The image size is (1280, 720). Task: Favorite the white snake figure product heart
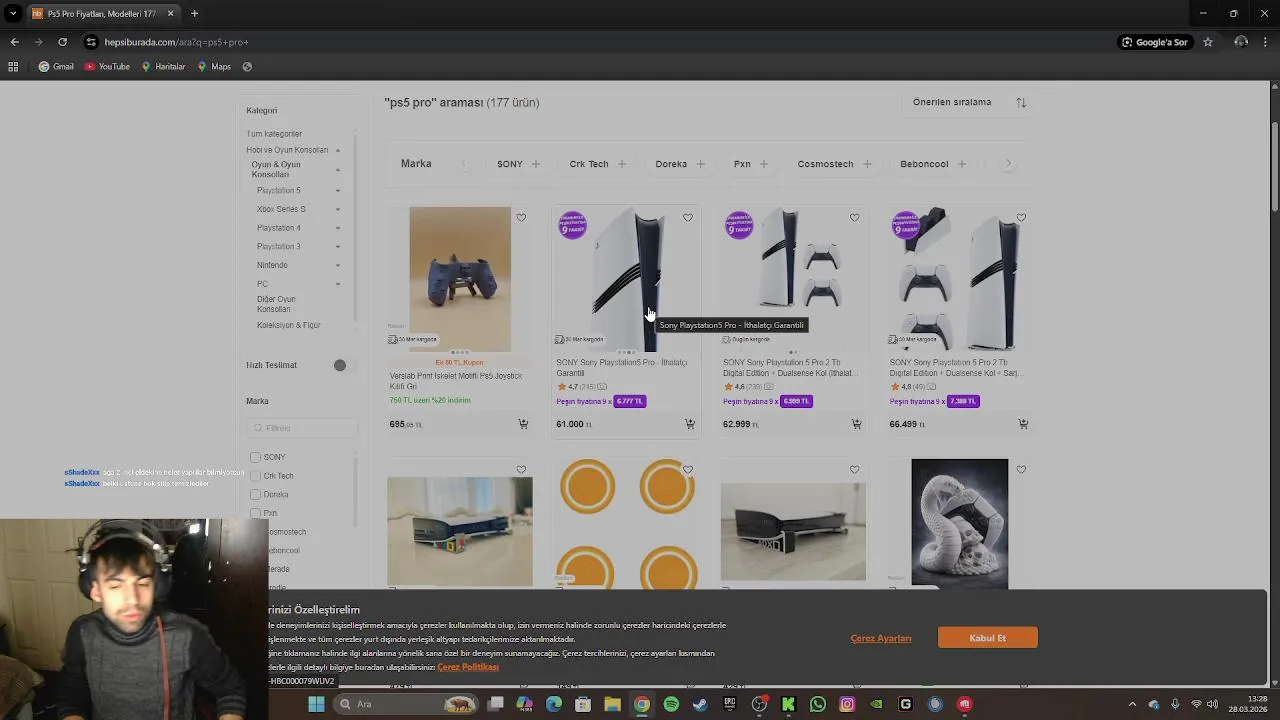pos(1021,470)
